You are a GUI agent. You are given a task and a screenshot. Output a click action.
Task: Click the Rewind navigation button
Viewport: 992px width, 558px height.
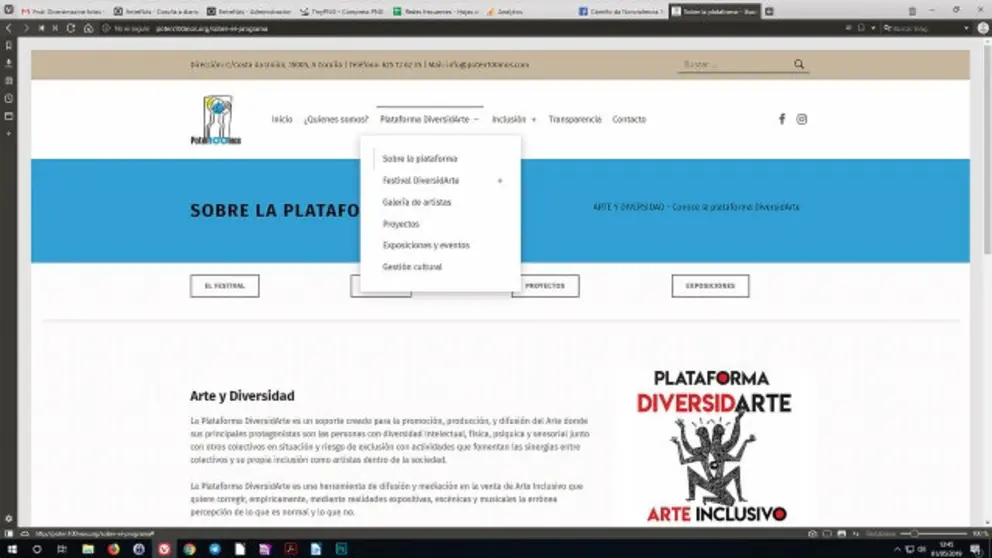pos(41,28)
